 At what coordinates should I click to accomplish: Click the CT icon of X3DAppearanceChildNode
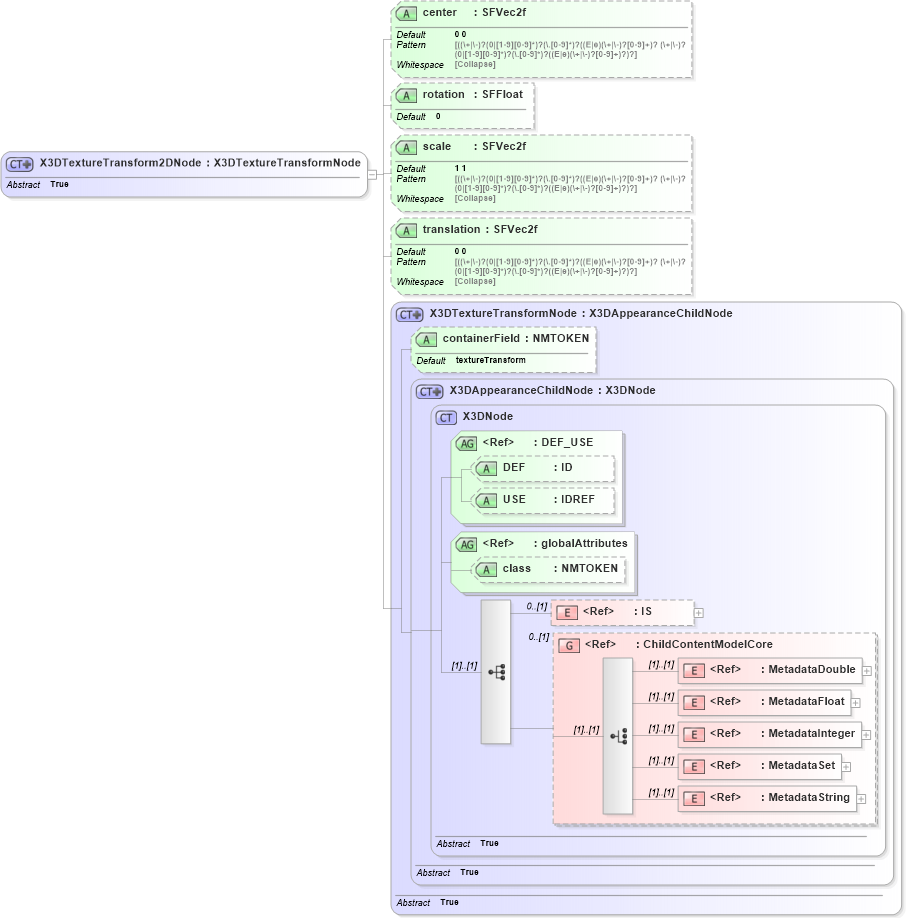(x=429, y=392)
